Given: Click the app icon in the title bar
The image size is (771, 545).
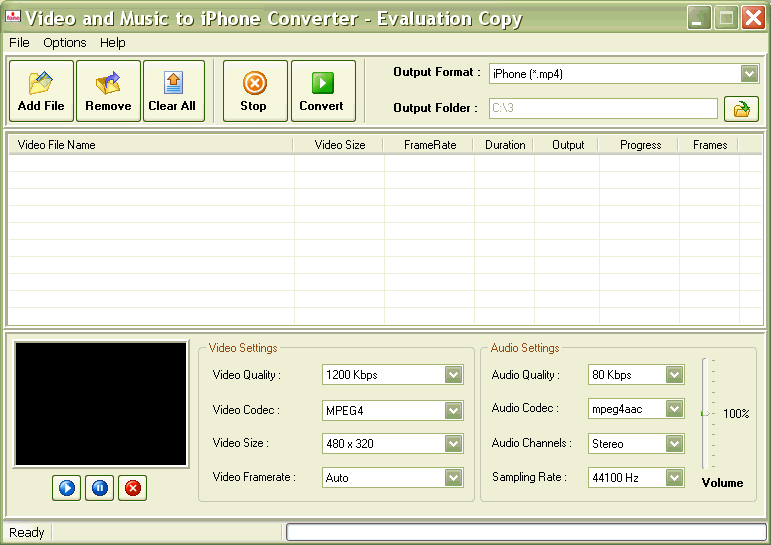Looking at the screenshot, I should 13,17.
